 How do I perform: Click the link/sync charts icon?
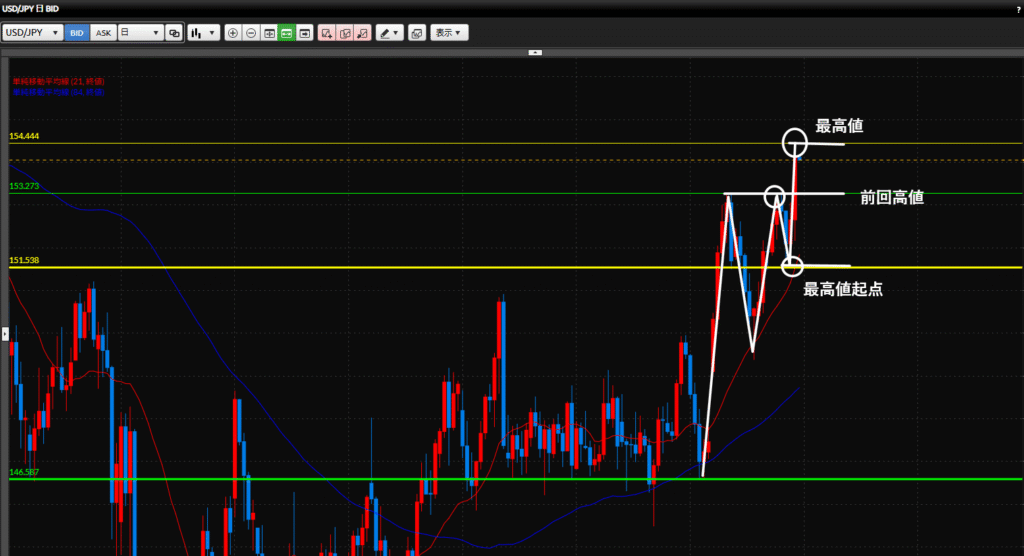point(174,33)
